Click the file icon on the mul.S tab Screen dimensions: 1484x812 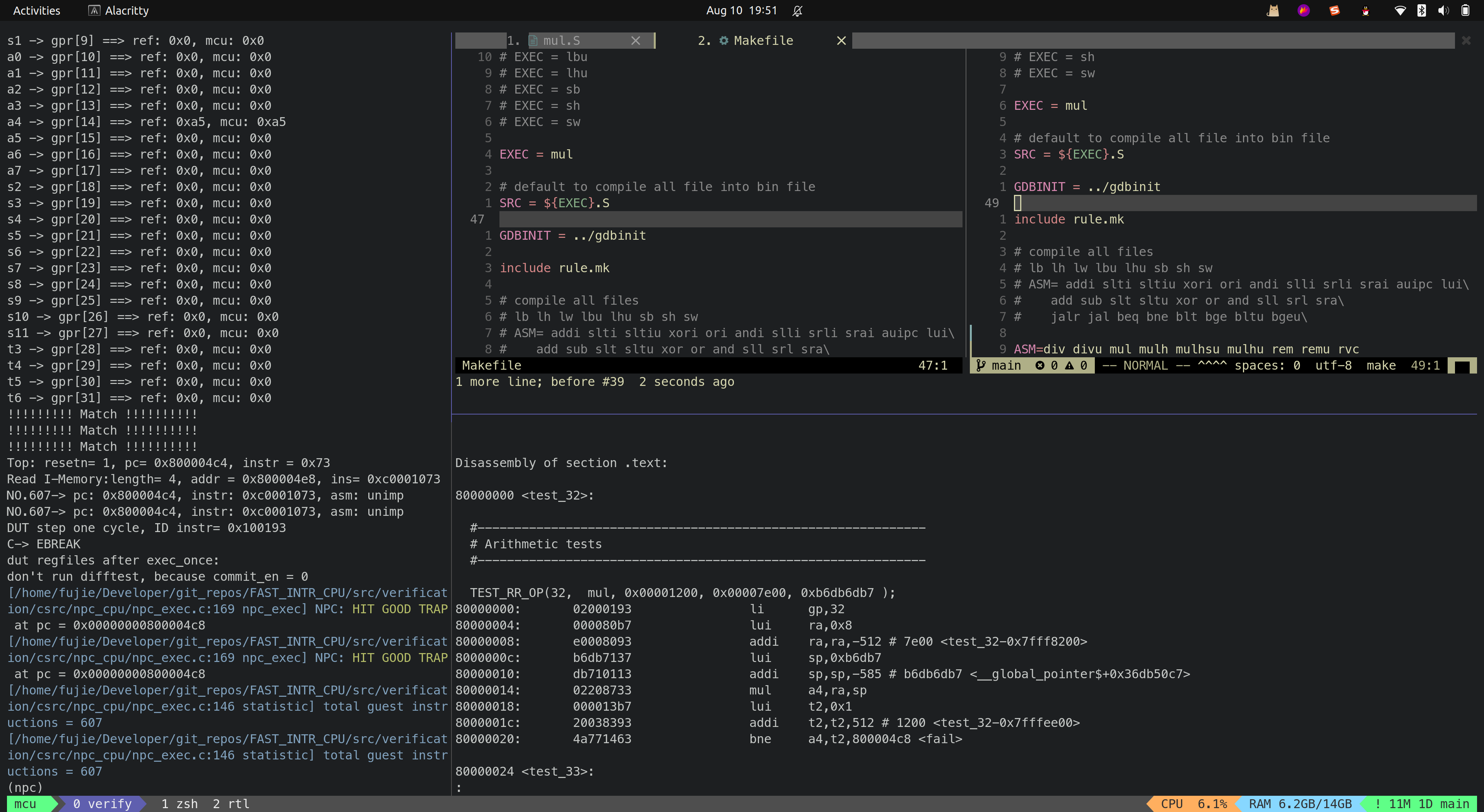coord(533,40)
